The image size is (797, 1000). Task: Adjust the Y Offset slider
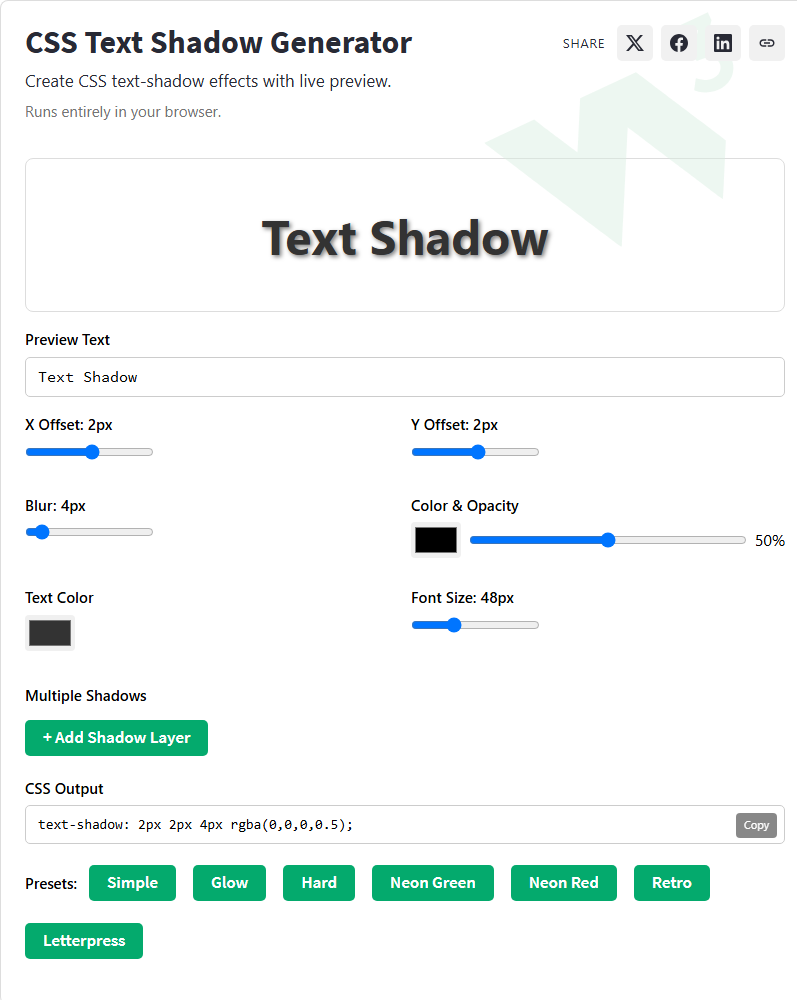coord(475,452)
